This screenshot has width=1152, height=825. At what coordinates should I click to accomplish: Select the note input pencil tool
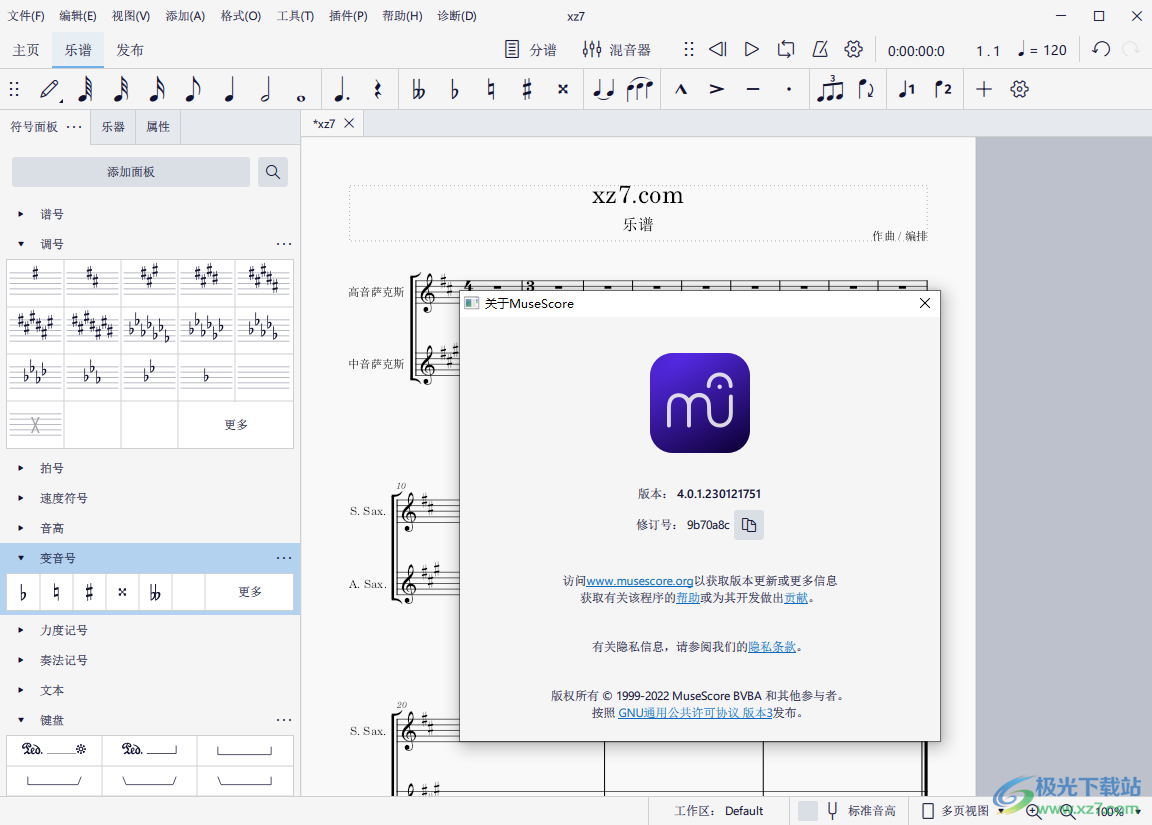[50, 89]
